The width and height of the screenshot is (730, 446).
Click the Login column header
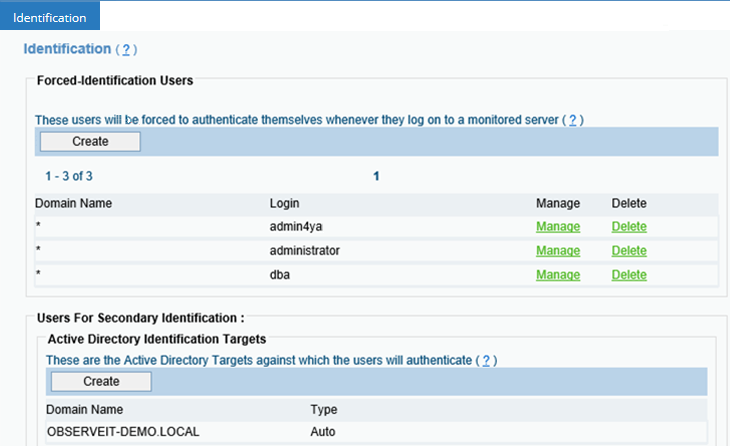284,203
